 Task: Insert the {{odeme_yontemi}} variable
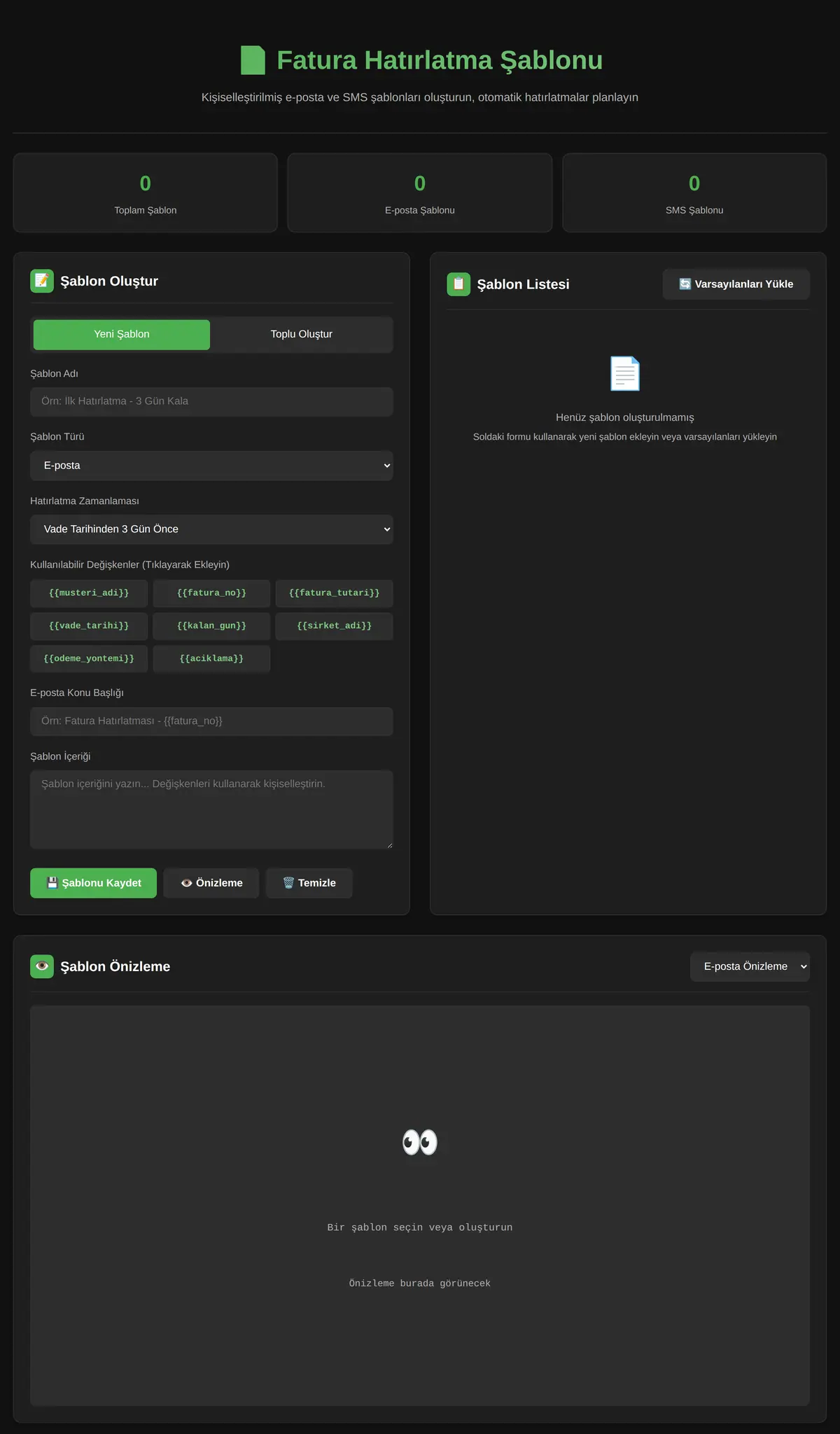(x=89, y=659)
